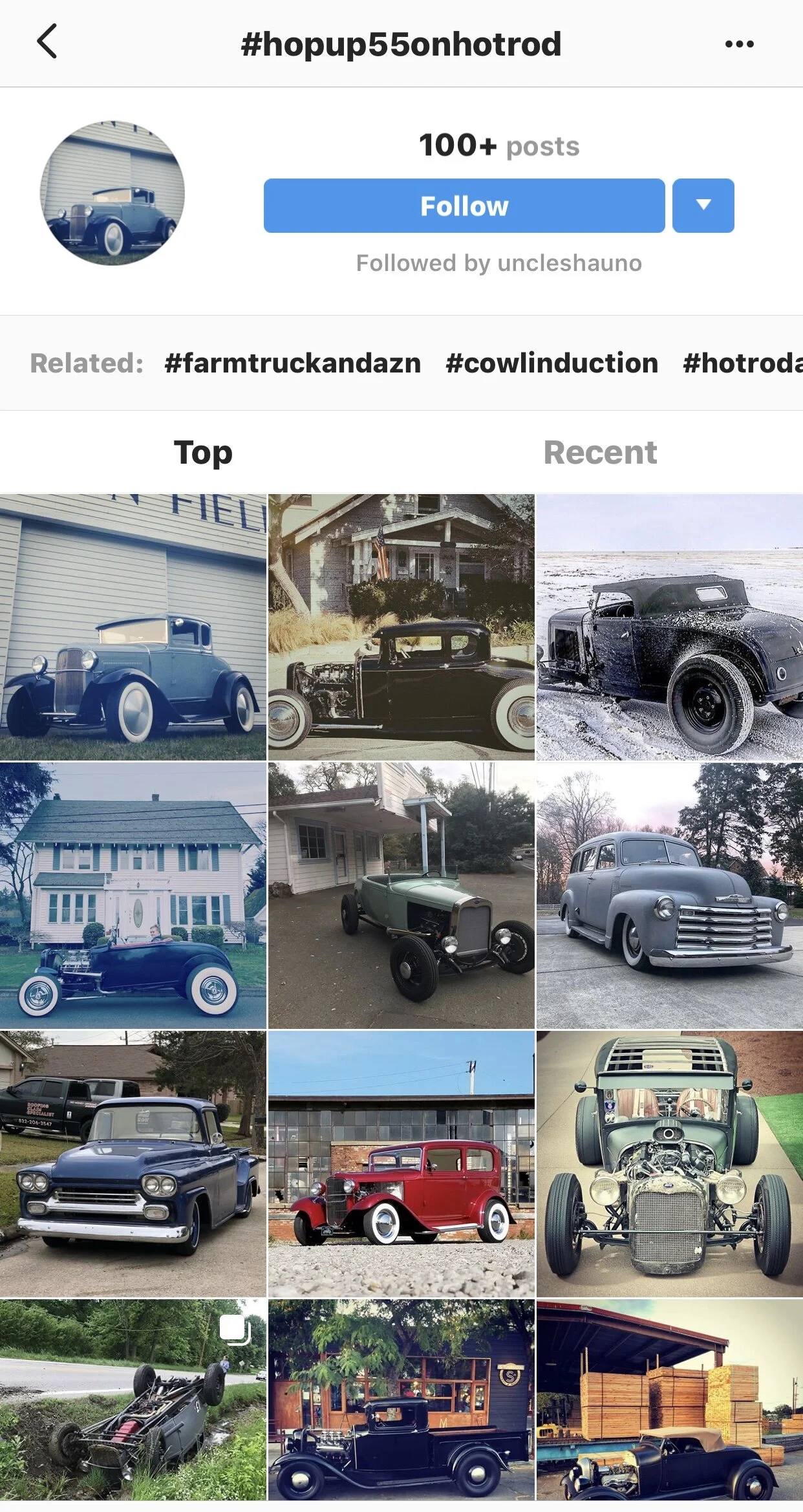Viewport: 803px width, 1512px height.
Task: Open the green roadster by motel post
Action: (401, 896)
